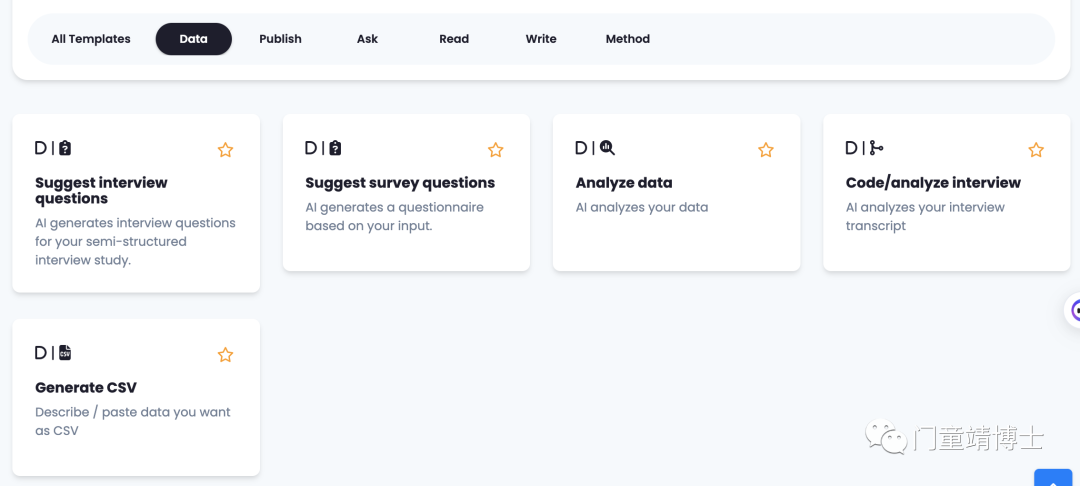Favorite the Suggest interview questions template star
This screenshot has width=1080, height=486.
(x=225, y=150)
